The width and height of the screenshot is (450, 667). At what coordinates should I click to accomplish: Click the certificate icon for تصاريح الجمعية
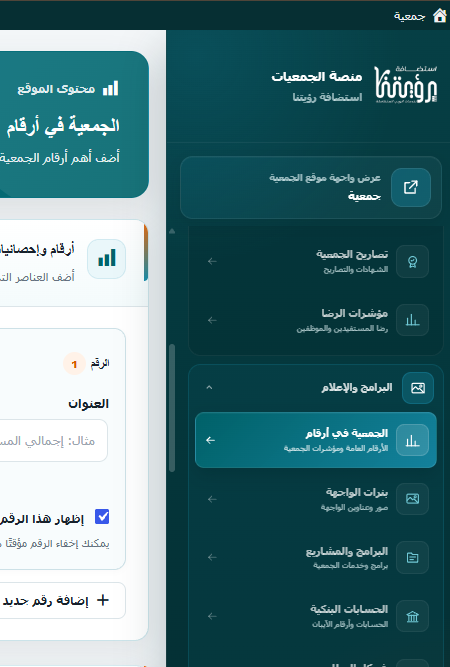click(412, 262)
